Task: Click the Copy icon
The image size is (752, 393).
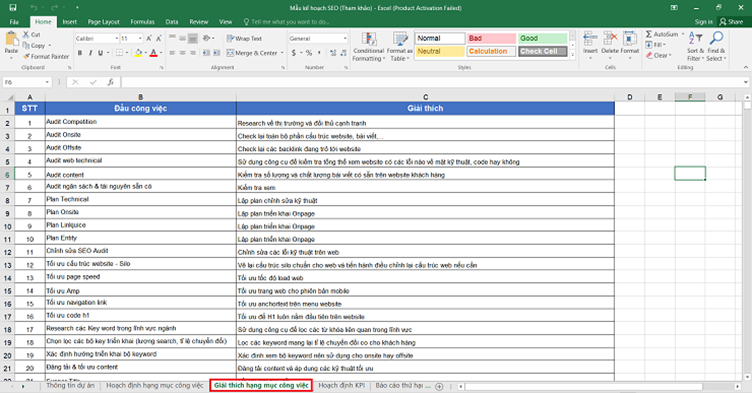Action: pos(26,46)
